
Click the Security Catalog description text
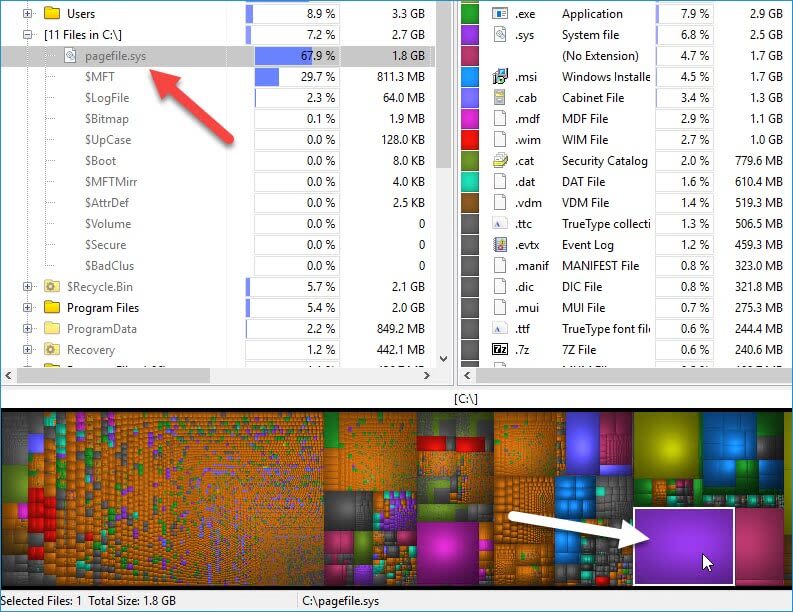[604, 161]
